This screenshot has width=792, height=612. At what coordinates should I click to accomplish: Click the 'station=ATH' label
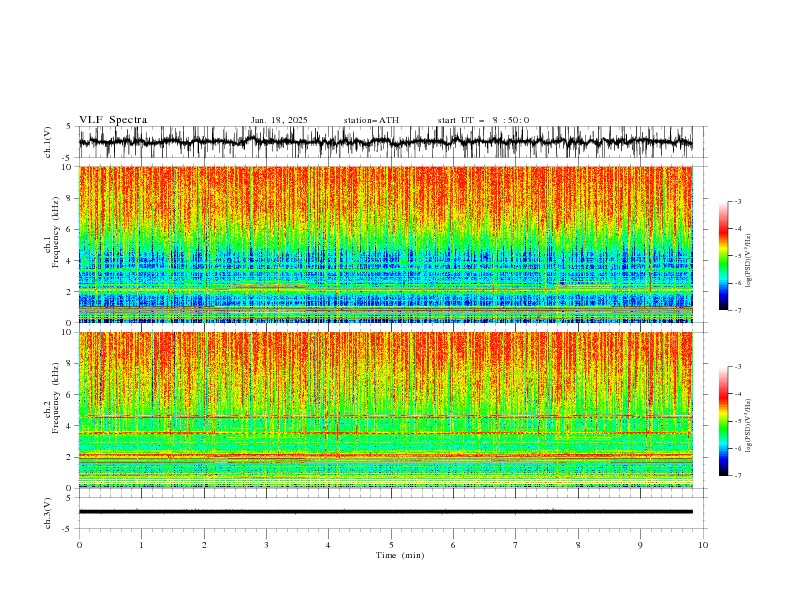click(371, 120)
